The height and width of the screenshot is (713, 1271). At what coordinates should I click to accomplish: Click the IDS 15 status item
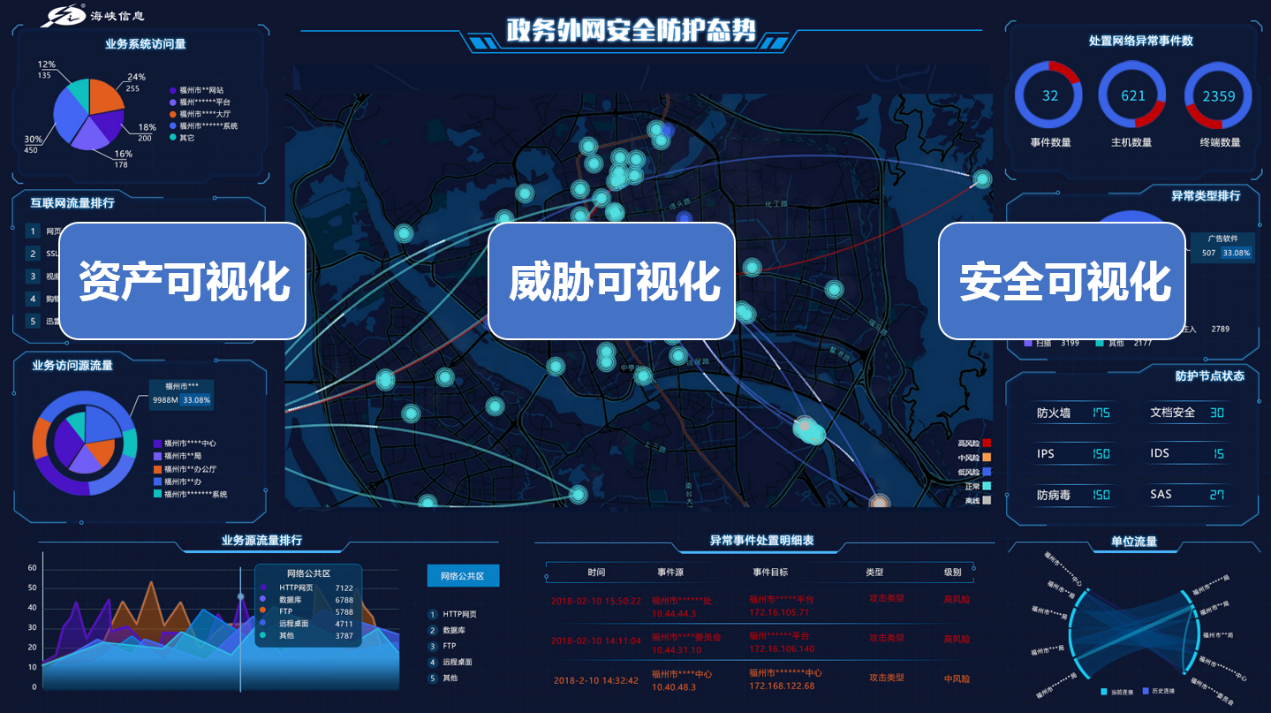1188,453
